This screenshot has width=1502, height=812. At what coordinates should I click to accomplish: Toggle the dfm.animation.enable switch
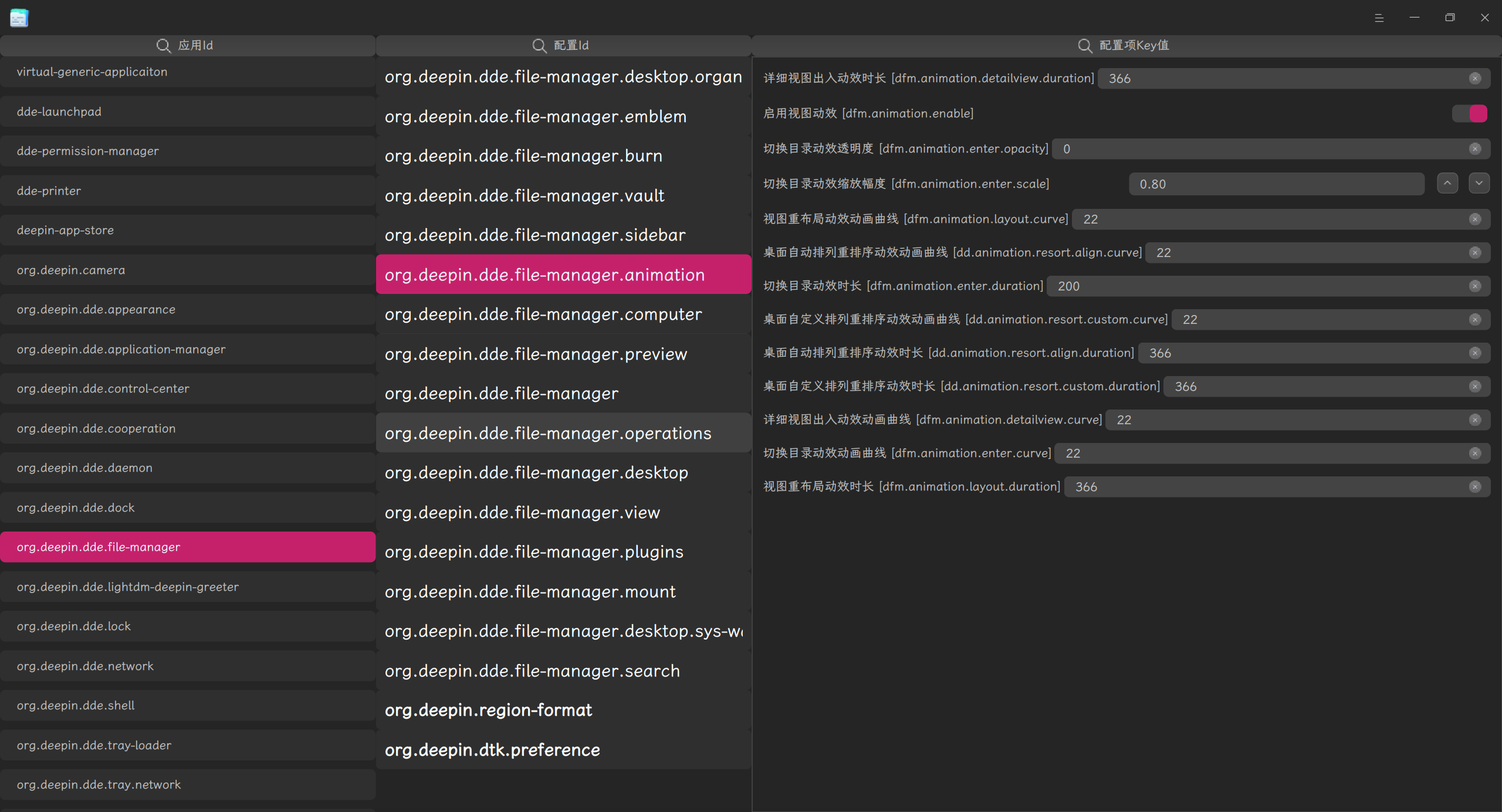click(1470, 114)
